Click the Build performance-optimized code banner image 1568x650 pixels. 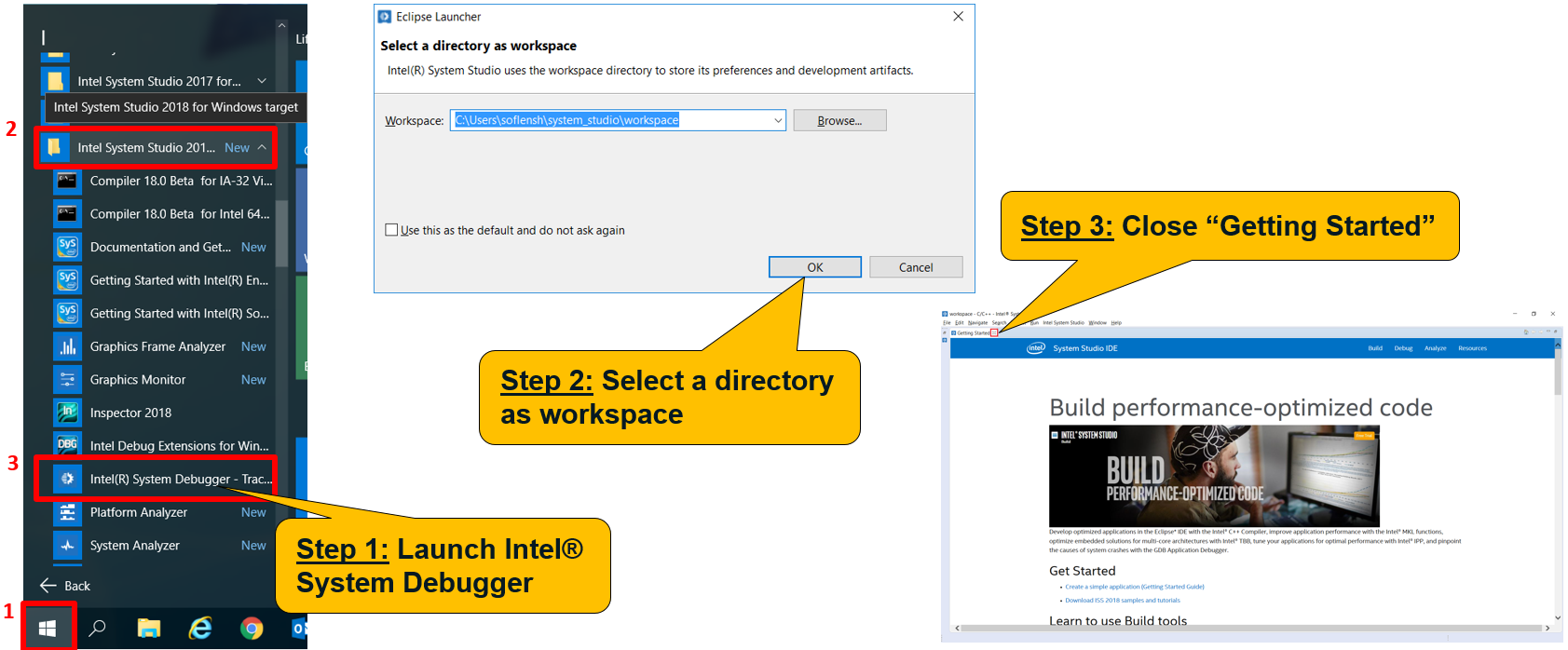[1214, 476]
